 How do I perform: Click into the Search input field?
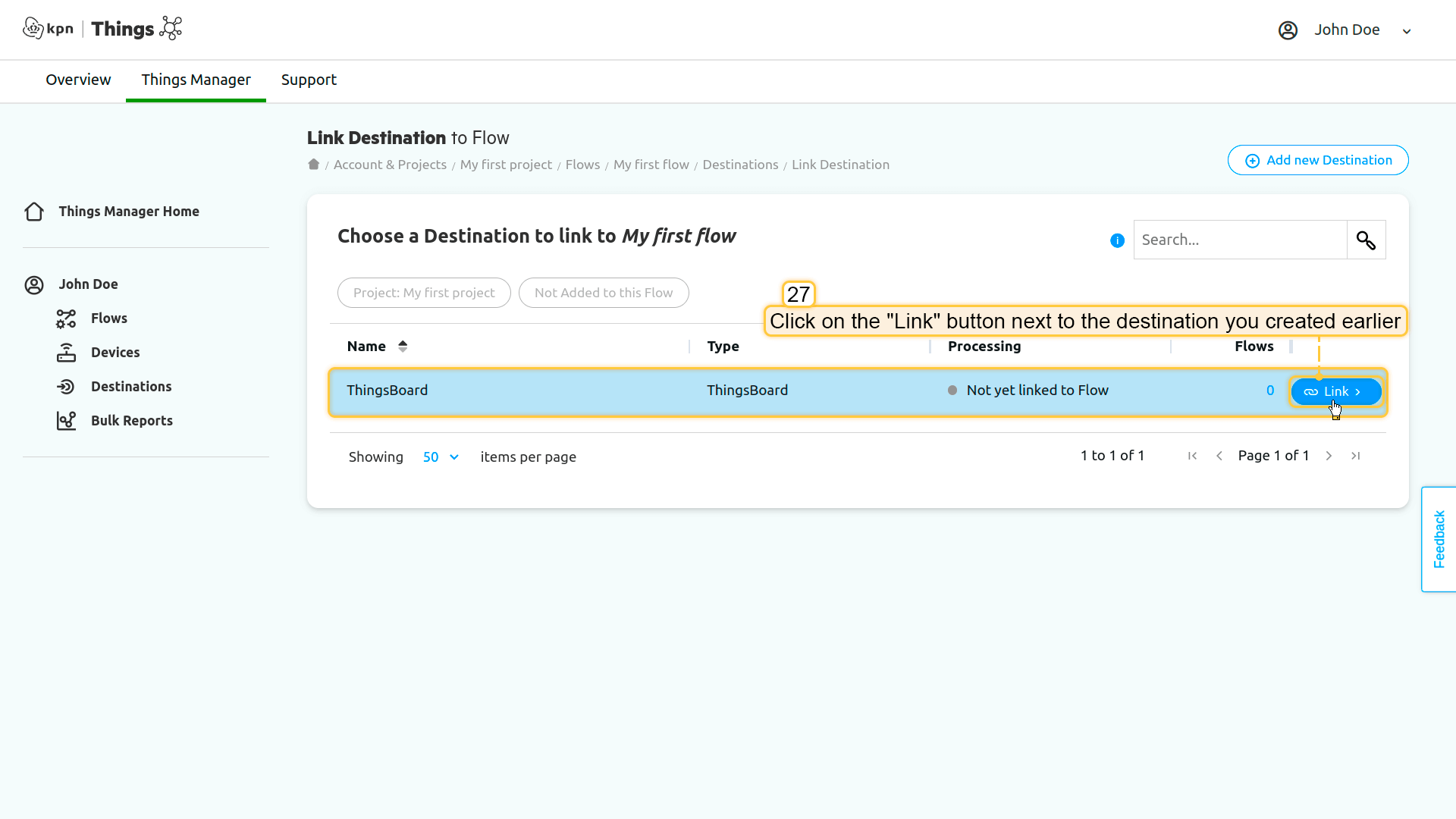coord(1239,240)
